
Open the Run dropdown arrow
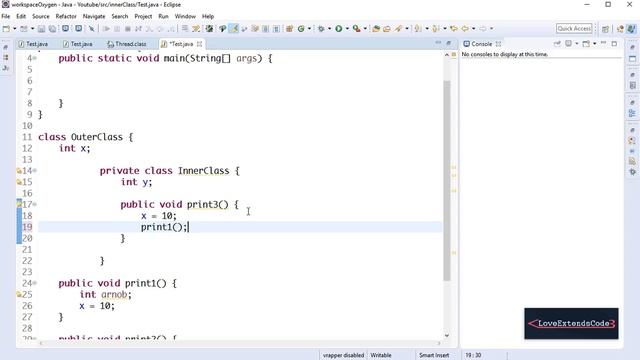[x=347, y=29]
